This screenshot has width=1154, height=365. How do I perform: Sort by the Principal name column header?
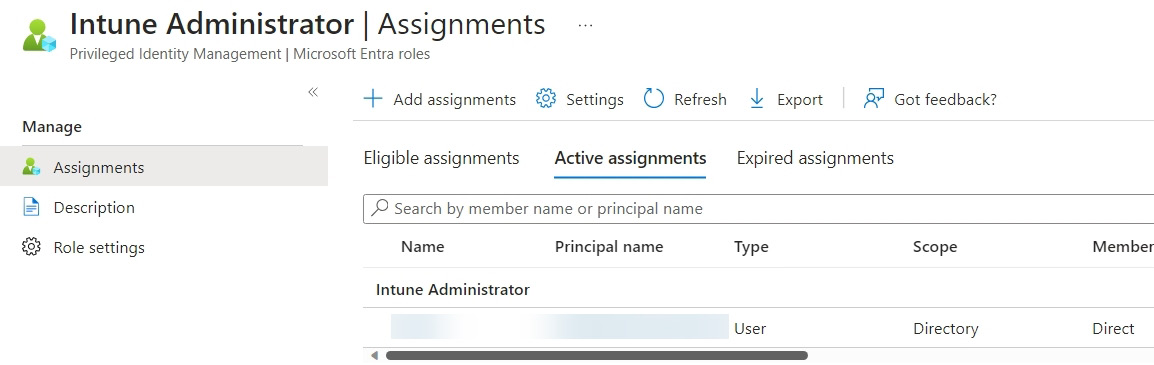[x=609, y=247]
